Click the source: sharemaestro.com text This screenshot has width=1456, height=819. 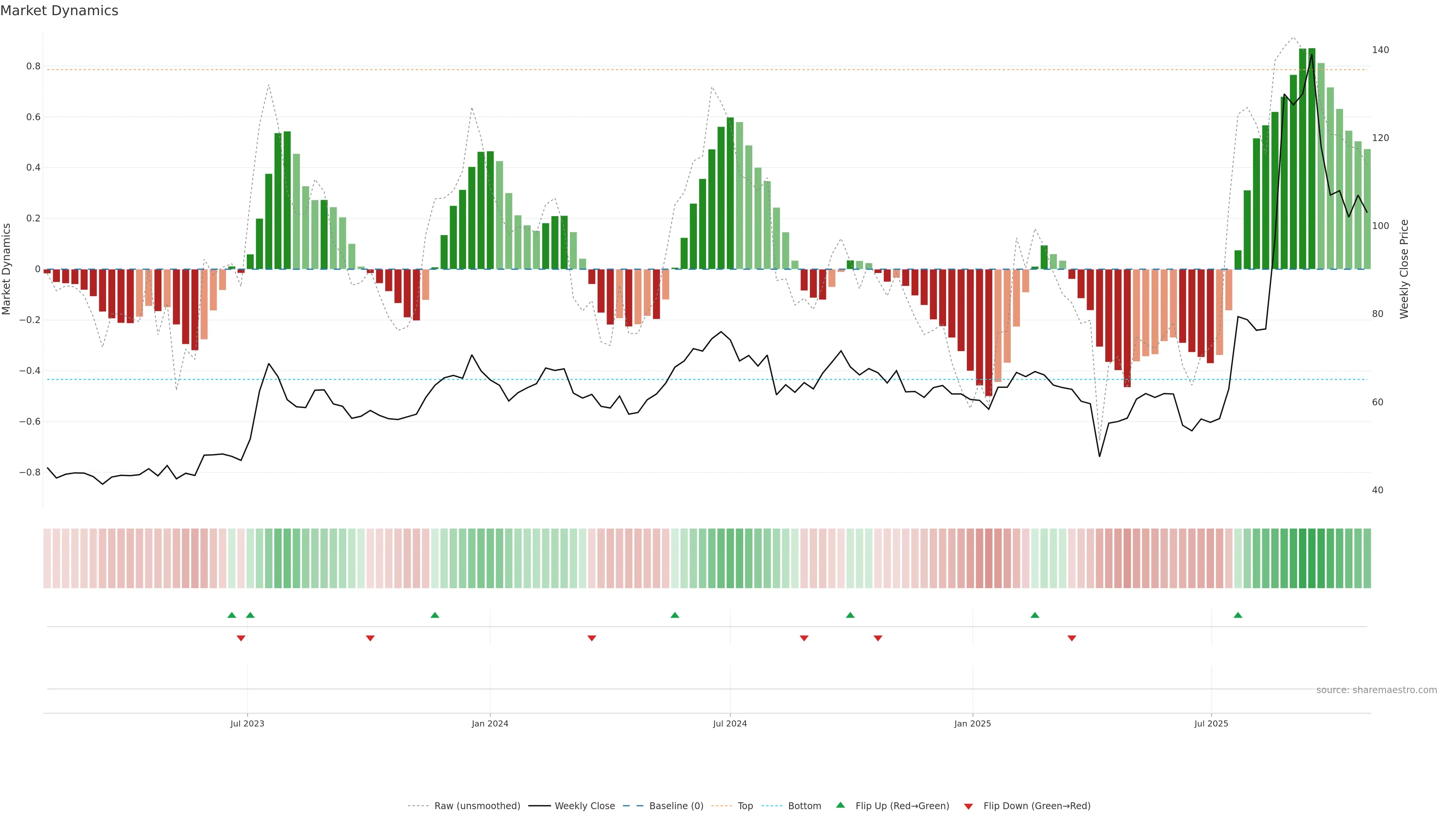(x=1376, y=690)
